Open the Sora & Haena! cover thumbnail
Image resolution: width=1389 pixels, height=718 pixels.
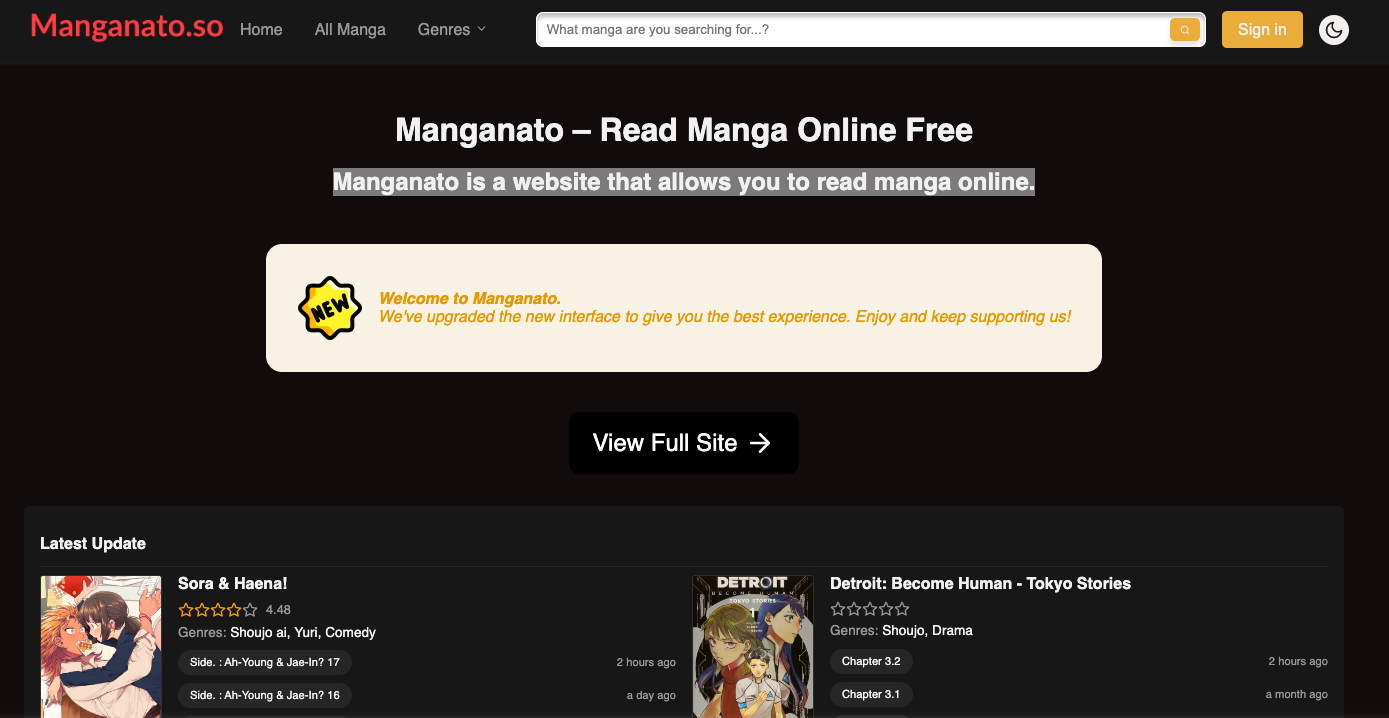tap(101, 646)
